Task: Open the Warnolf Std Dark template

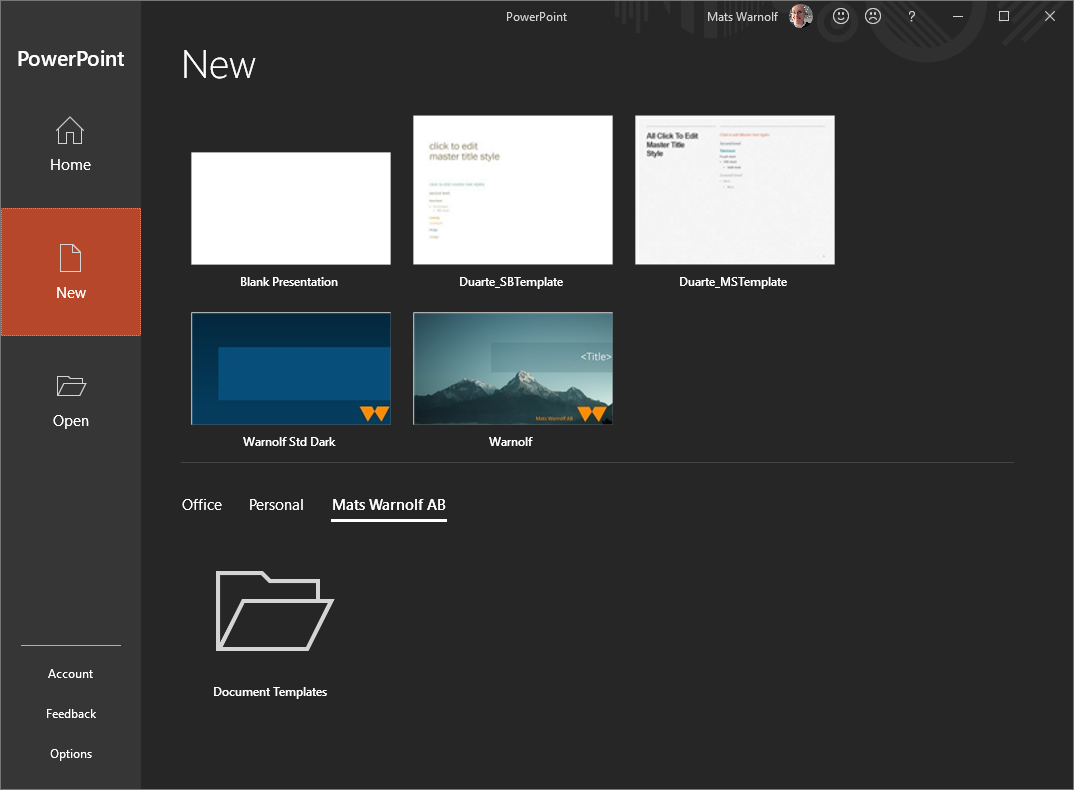Action: [x=290, y=368]
